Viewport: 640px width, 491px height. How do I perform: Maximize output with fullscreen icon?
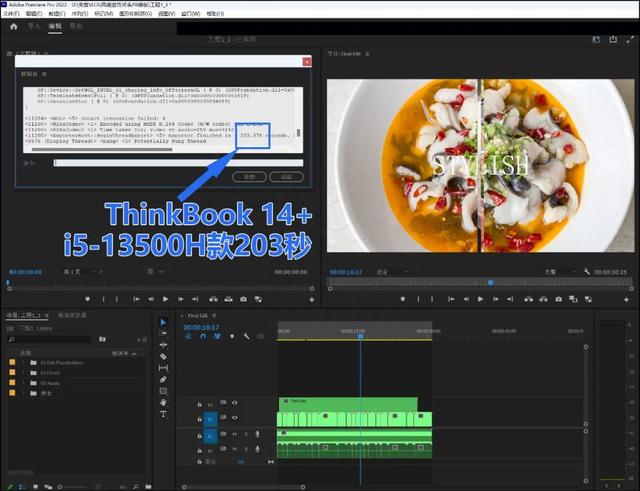[630, 39]
